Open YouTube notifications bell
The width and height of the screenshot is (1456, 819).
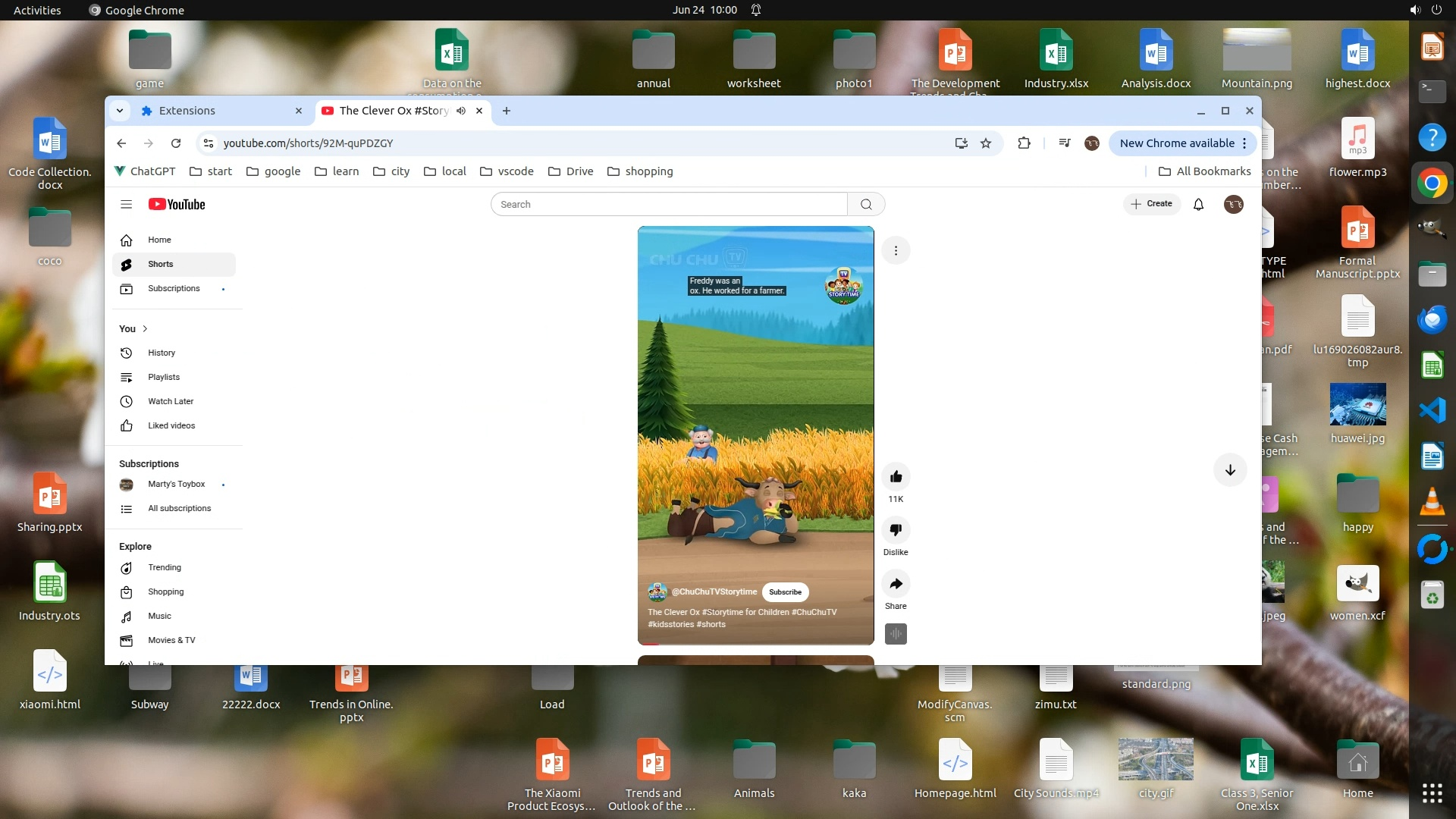point(1198,204)
